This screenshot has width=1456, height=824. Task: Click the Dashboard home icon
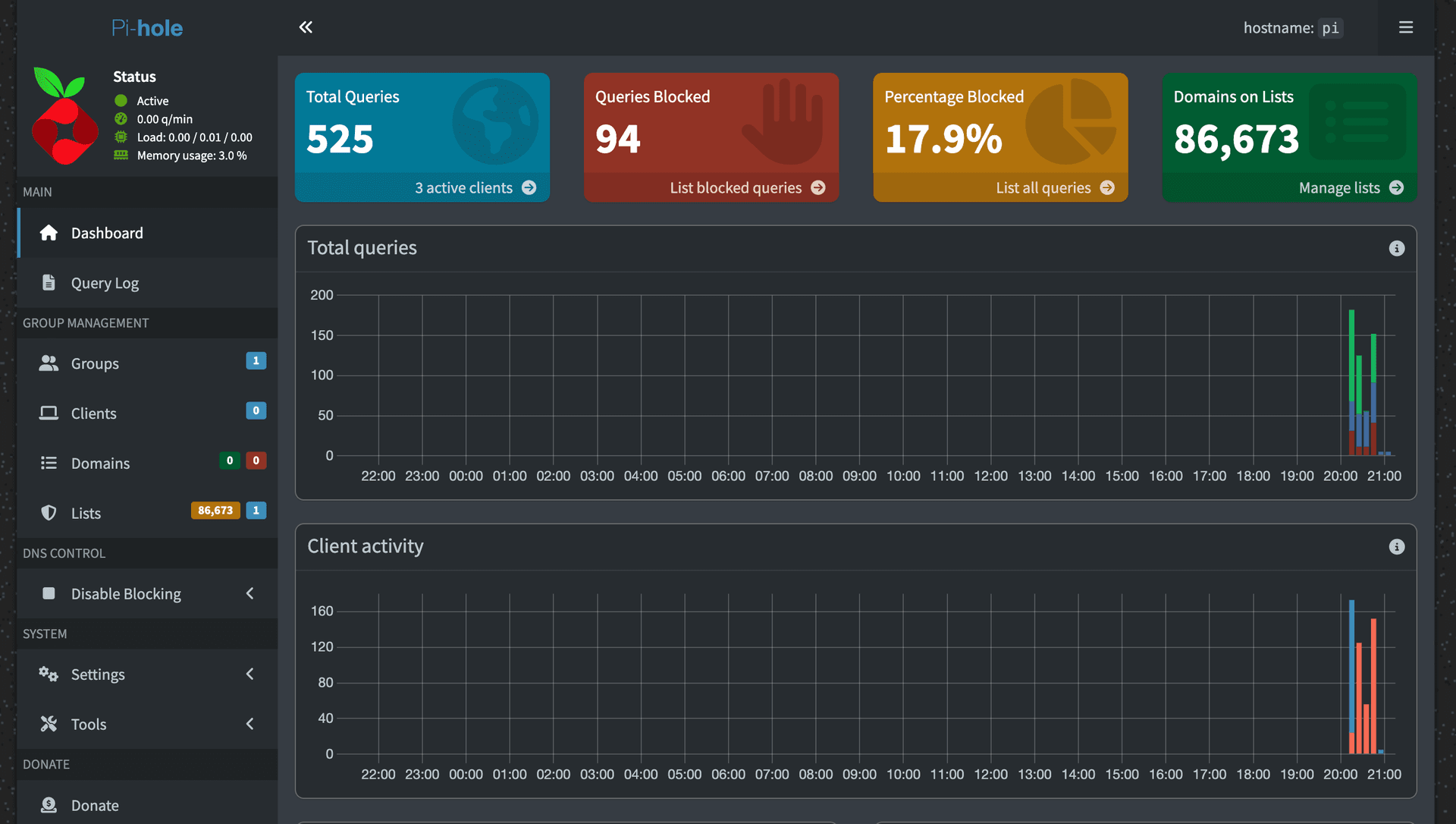(x=49, y=233)
